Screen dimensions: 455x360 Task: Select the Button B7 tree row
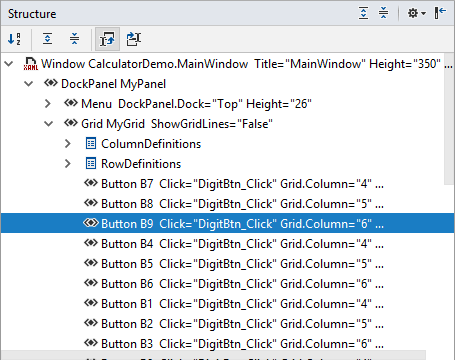[x=227, y=184]
